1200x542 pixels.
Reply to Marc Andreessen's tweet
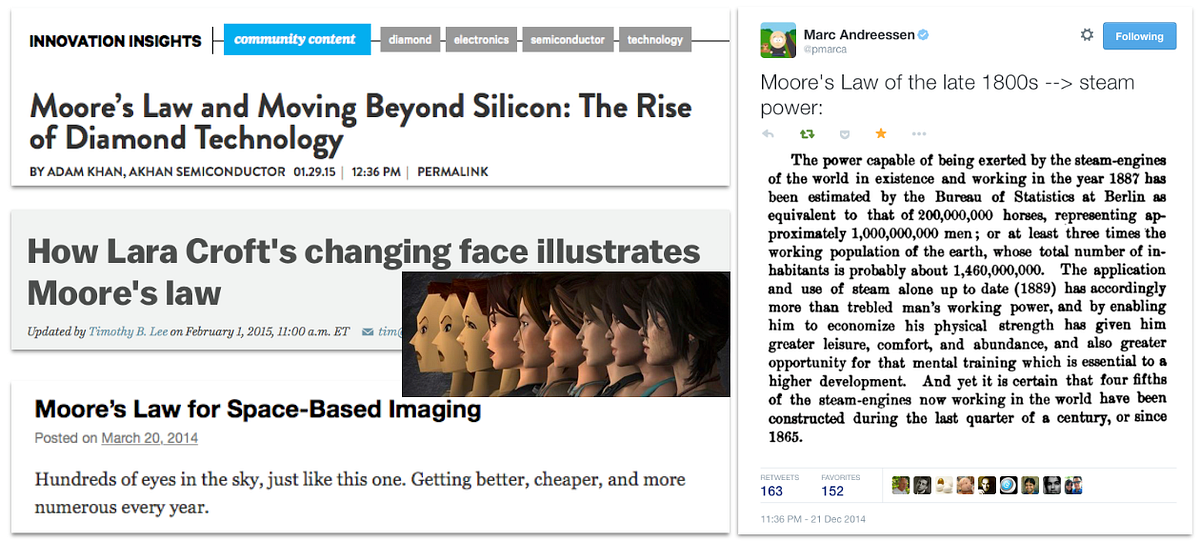click(x=768, y=133)
